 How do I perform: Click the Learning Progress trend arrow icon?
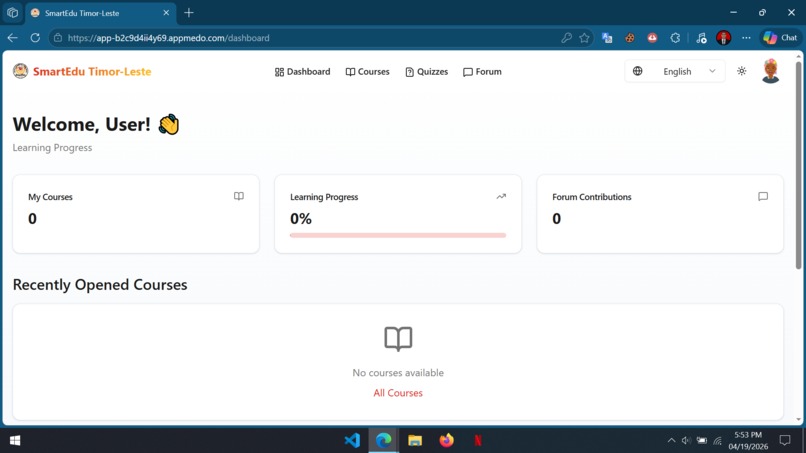pyautogui.click(x=501, y=196)
